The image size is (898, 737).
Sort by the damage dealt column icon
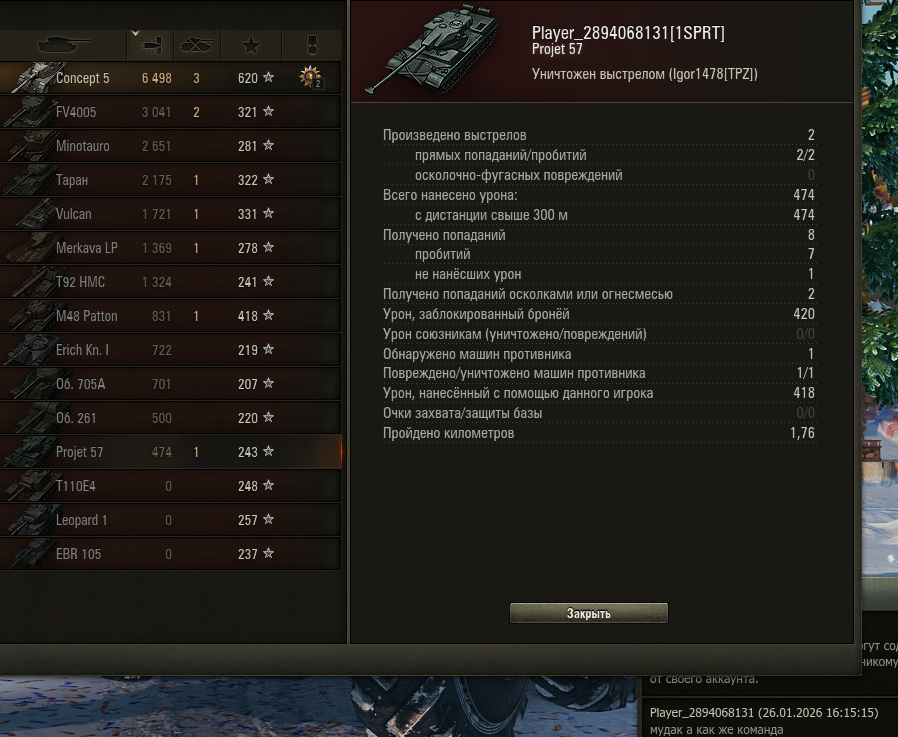tap(150, 45)
